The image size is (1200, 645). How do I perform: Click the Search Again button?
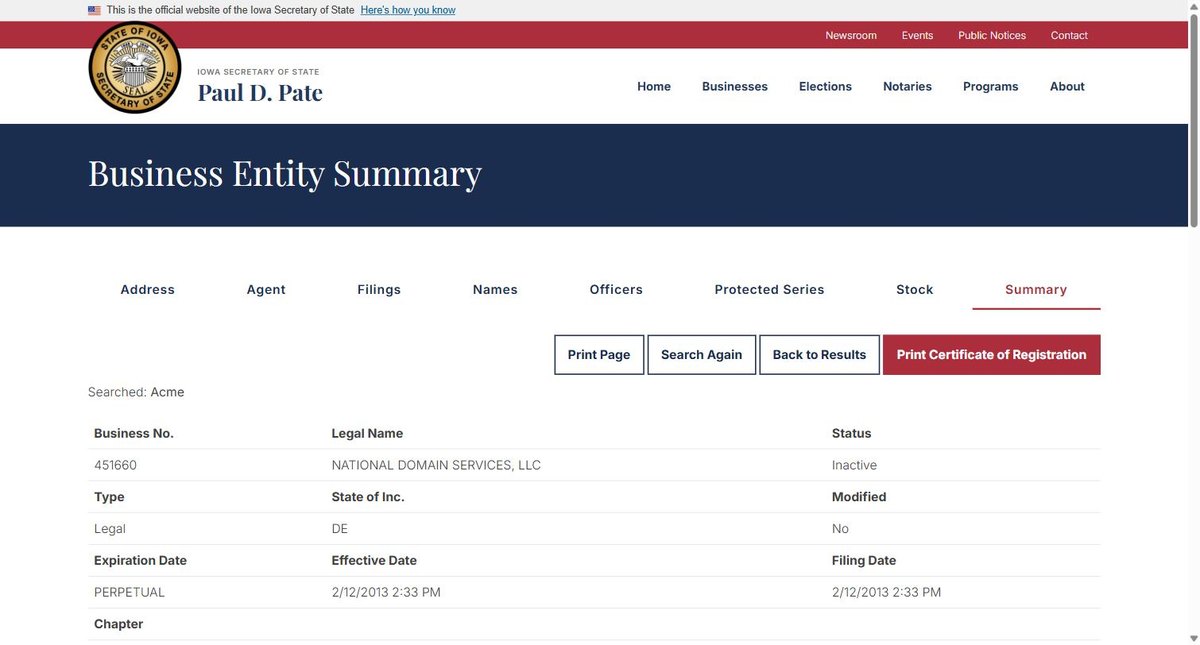(x=702, y=355)
